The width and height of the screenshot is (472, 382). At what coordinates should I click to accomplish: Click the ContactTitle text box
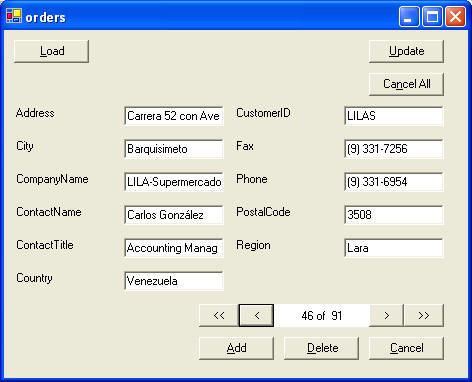click(x=174, y=248)
